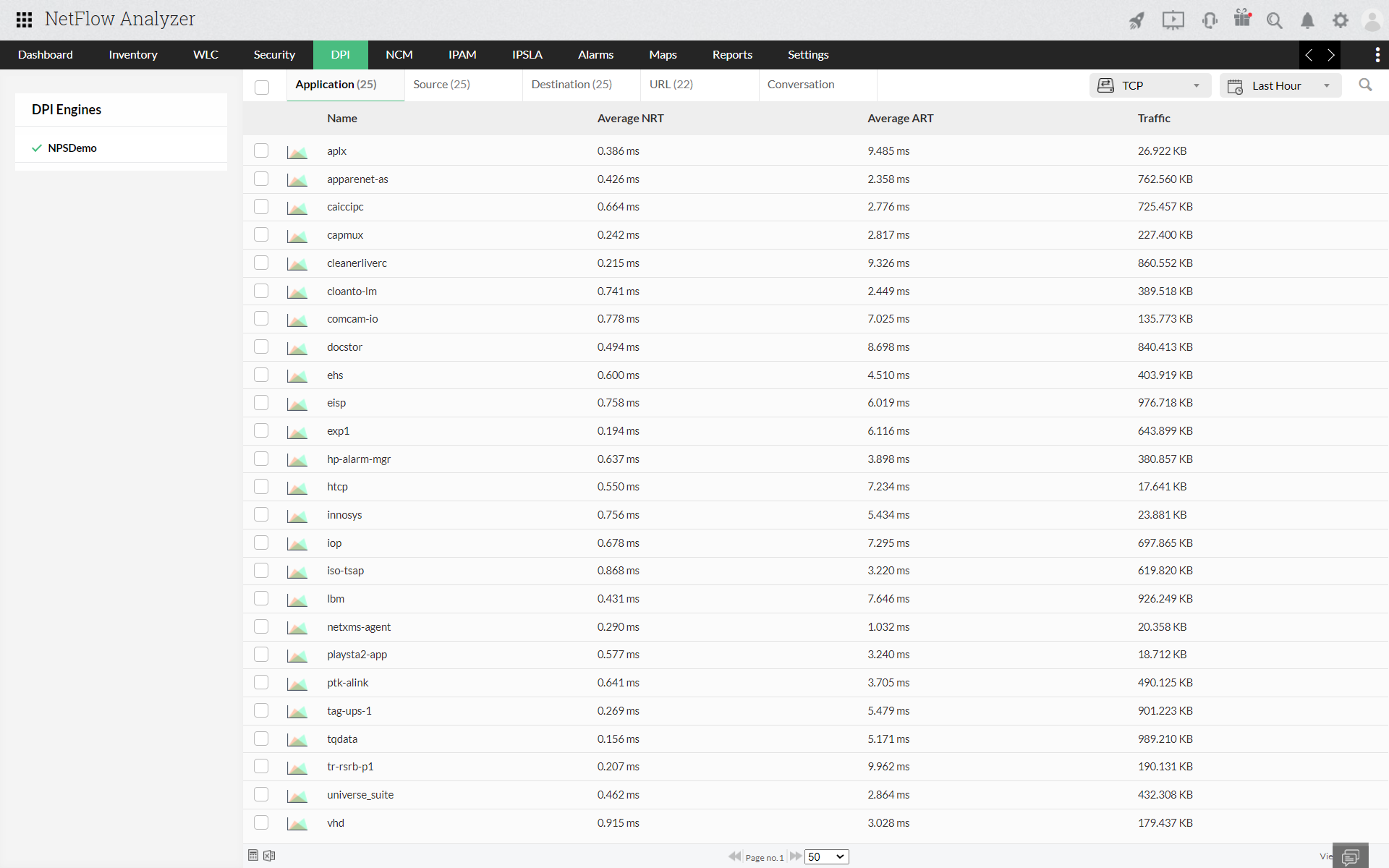The image size is (1389, 868).
Task: Click the table search magnifier icon
Action: 1365,85
